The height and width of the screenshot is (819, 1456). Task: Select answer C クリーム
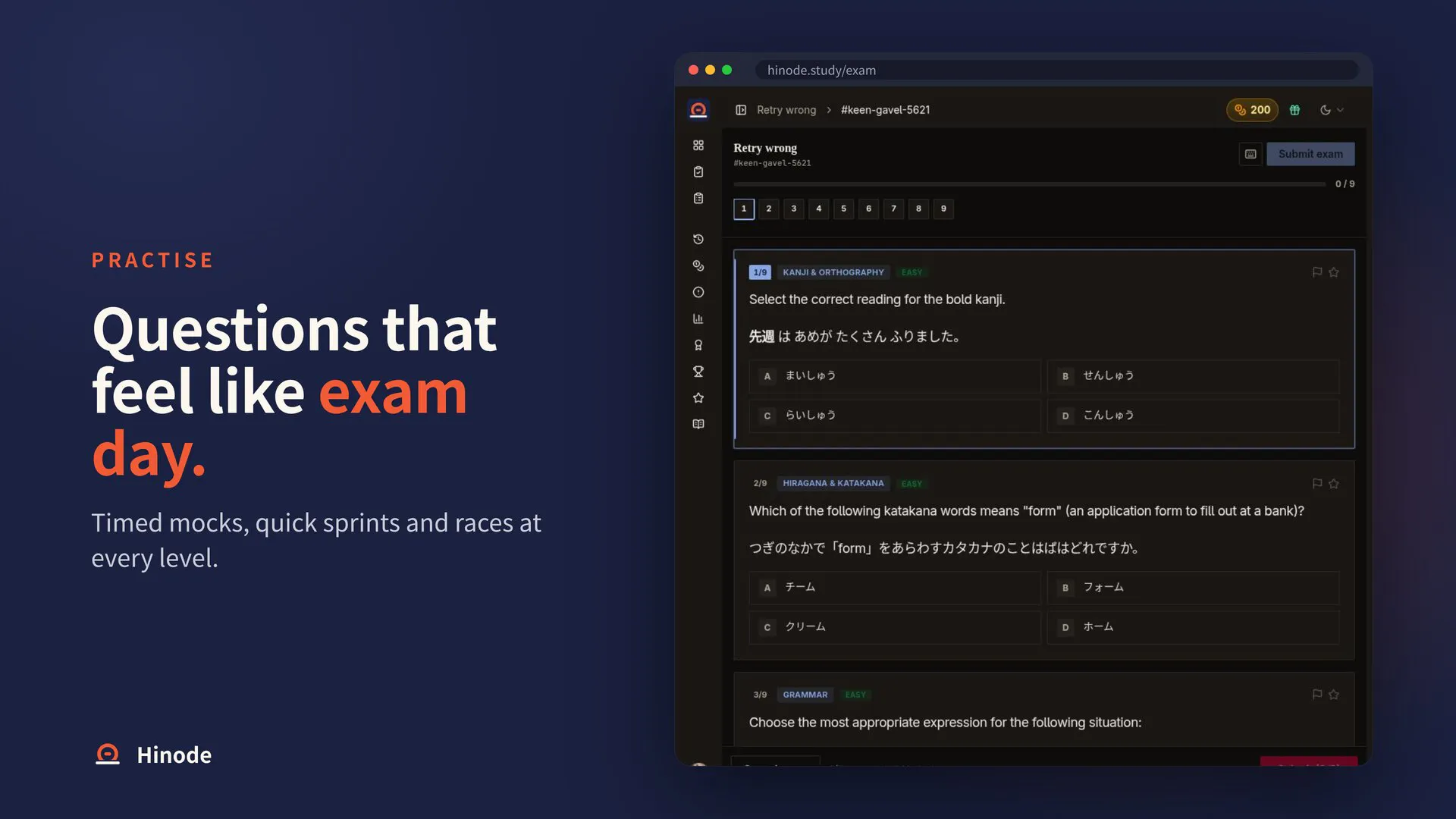point(895,627)
